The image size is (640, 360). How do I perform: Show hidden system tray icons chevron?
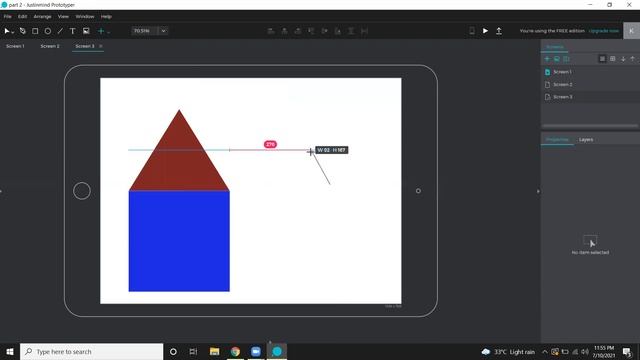544,351
